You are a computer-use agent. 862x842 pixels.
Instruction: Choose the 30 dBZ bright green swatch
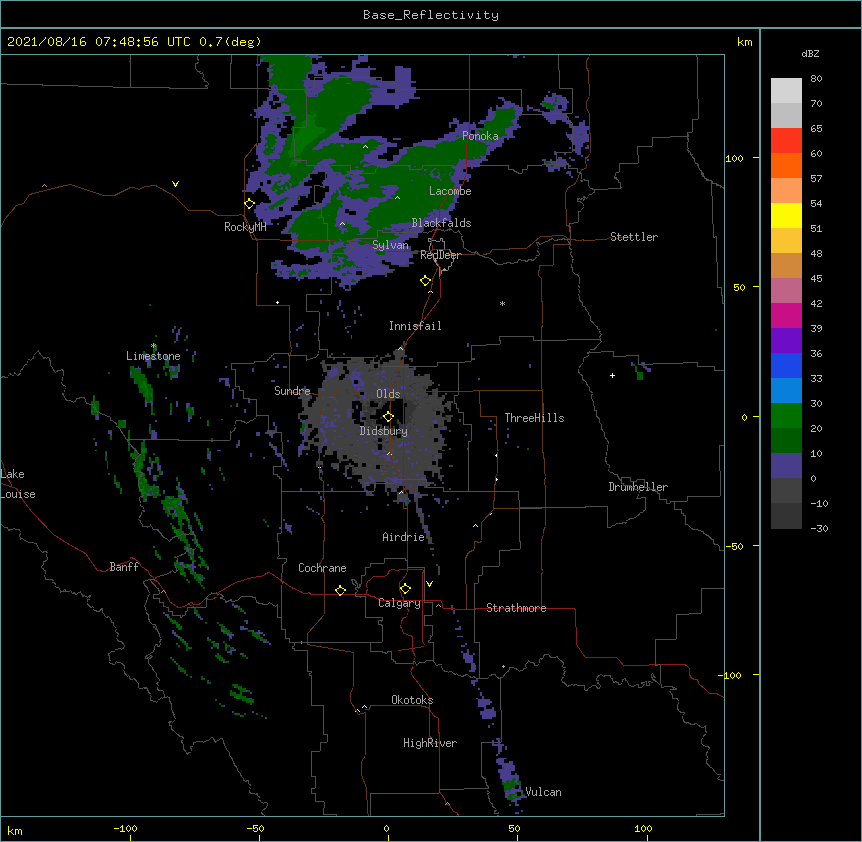[786, 416]
